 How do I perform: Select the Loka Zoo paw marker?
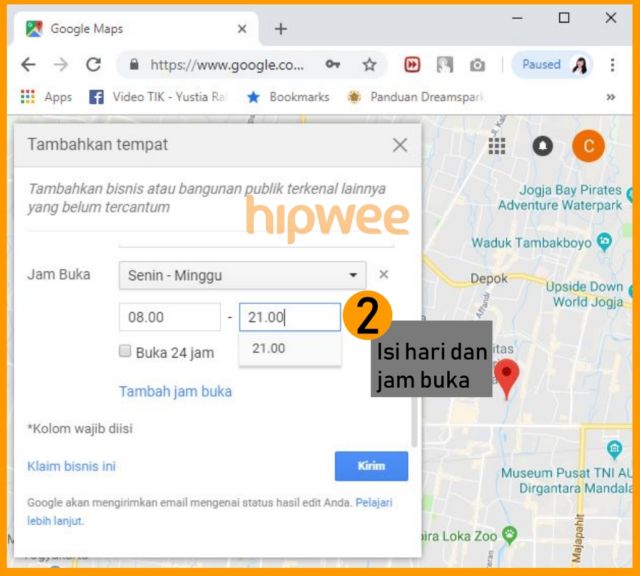point(509,534)
